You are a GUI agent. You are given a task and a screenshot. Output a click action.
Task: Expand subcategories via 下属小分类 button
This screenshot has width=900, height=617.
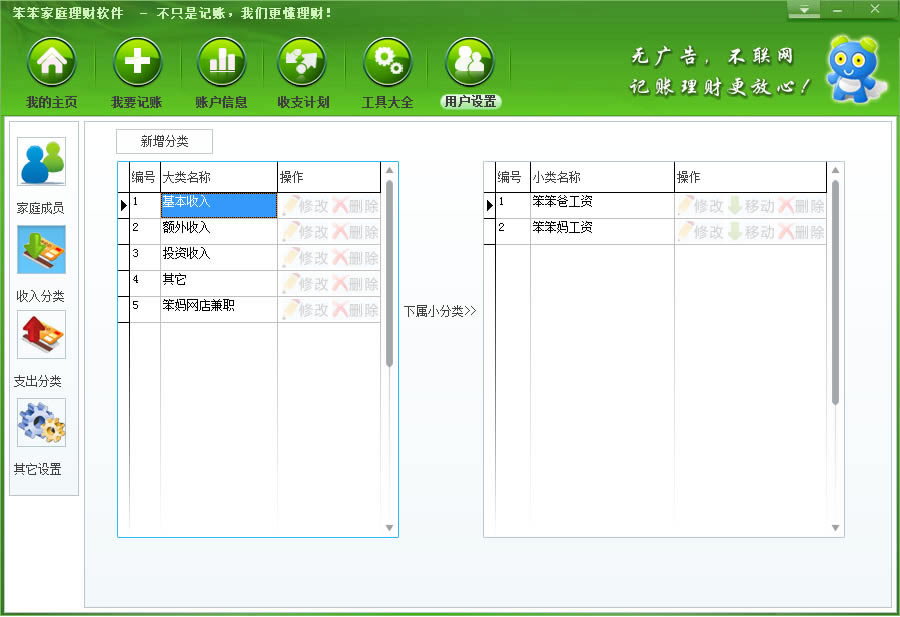(438, 310)
